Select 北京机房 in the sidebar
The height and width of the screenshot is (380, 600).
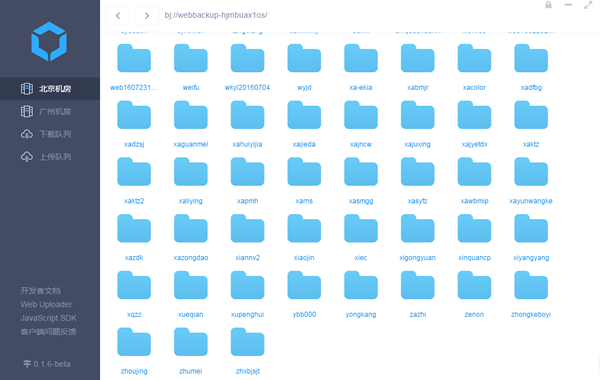(50, 89)
